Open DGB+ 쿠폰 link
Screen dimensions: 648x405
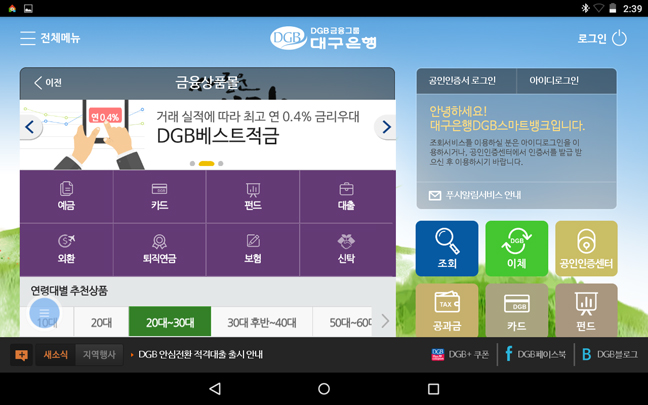click(x=460, y=355)
